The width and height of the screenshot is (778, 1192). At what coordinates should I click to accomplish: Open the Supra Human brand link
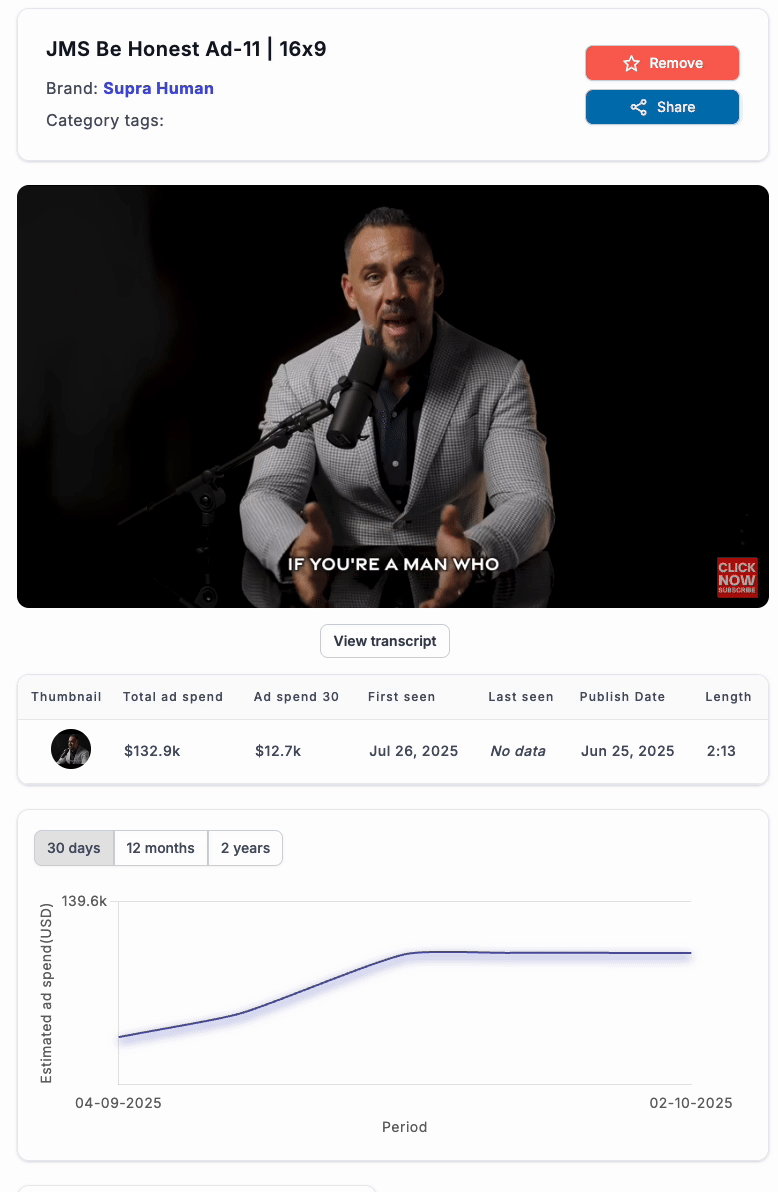pyautogui.click(x=158, y=88)
